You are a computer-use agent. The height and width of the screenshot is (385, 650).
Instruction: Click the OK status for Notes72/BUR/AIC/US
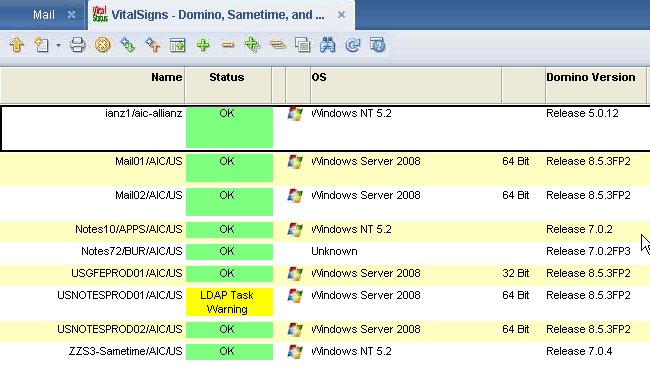coord(229,252)
